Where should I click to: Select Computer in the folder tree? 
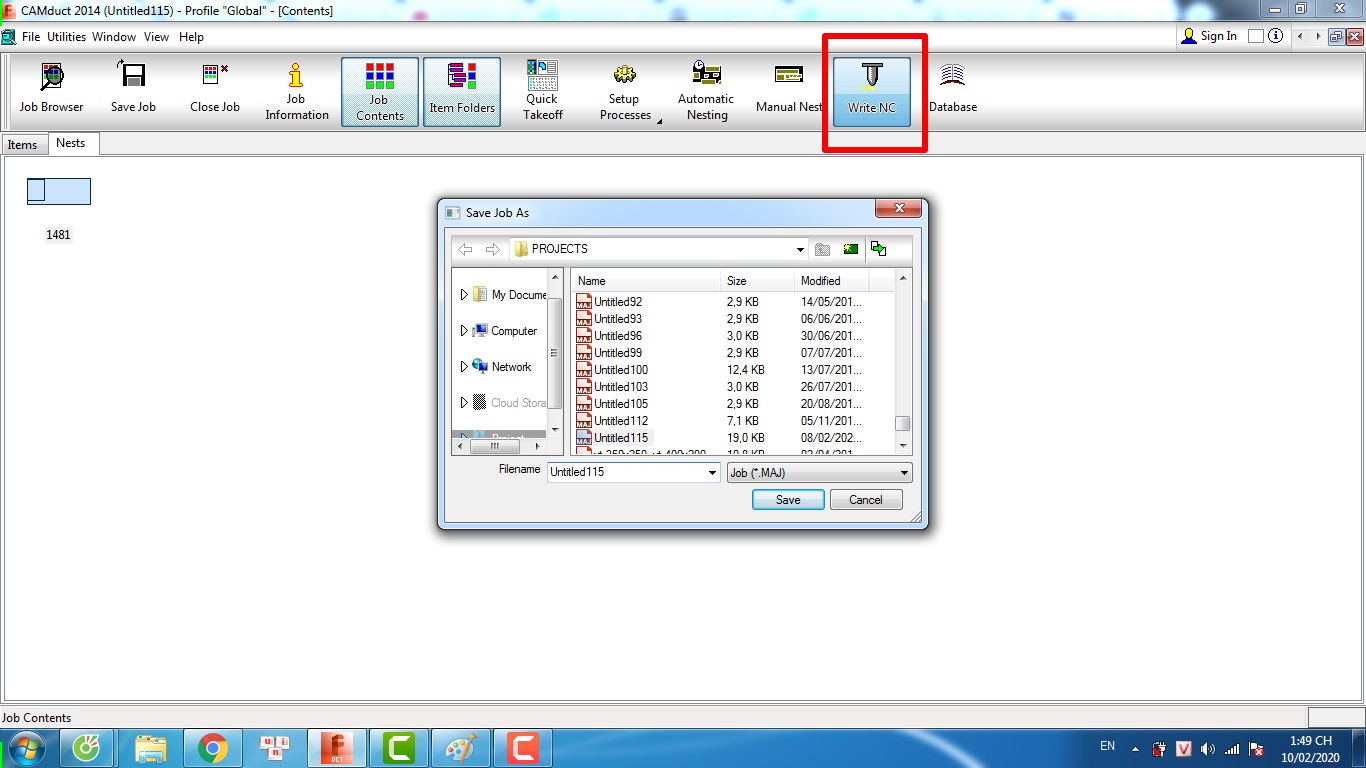click(514, 331)
